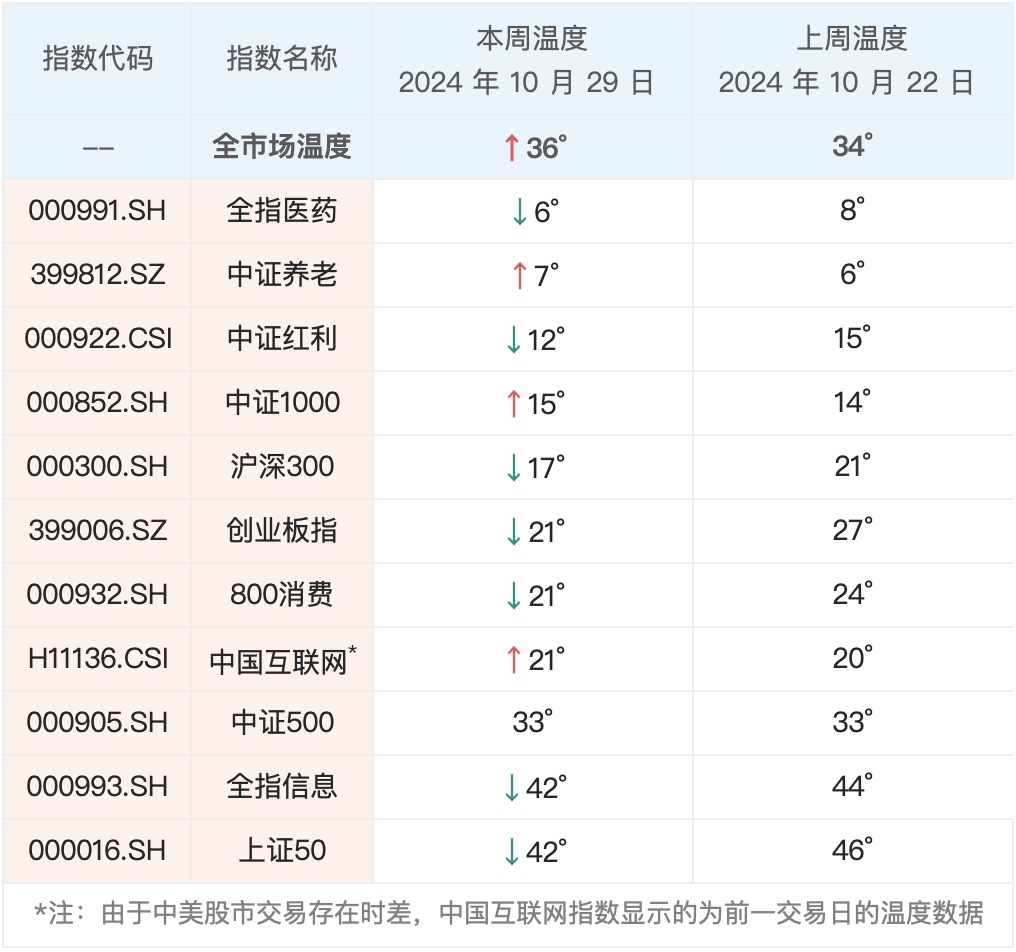This screenshot has width=1016, height=952.
Task: Click index code 000991.SH
Action: pyautogui.click(x=97, y=211)
